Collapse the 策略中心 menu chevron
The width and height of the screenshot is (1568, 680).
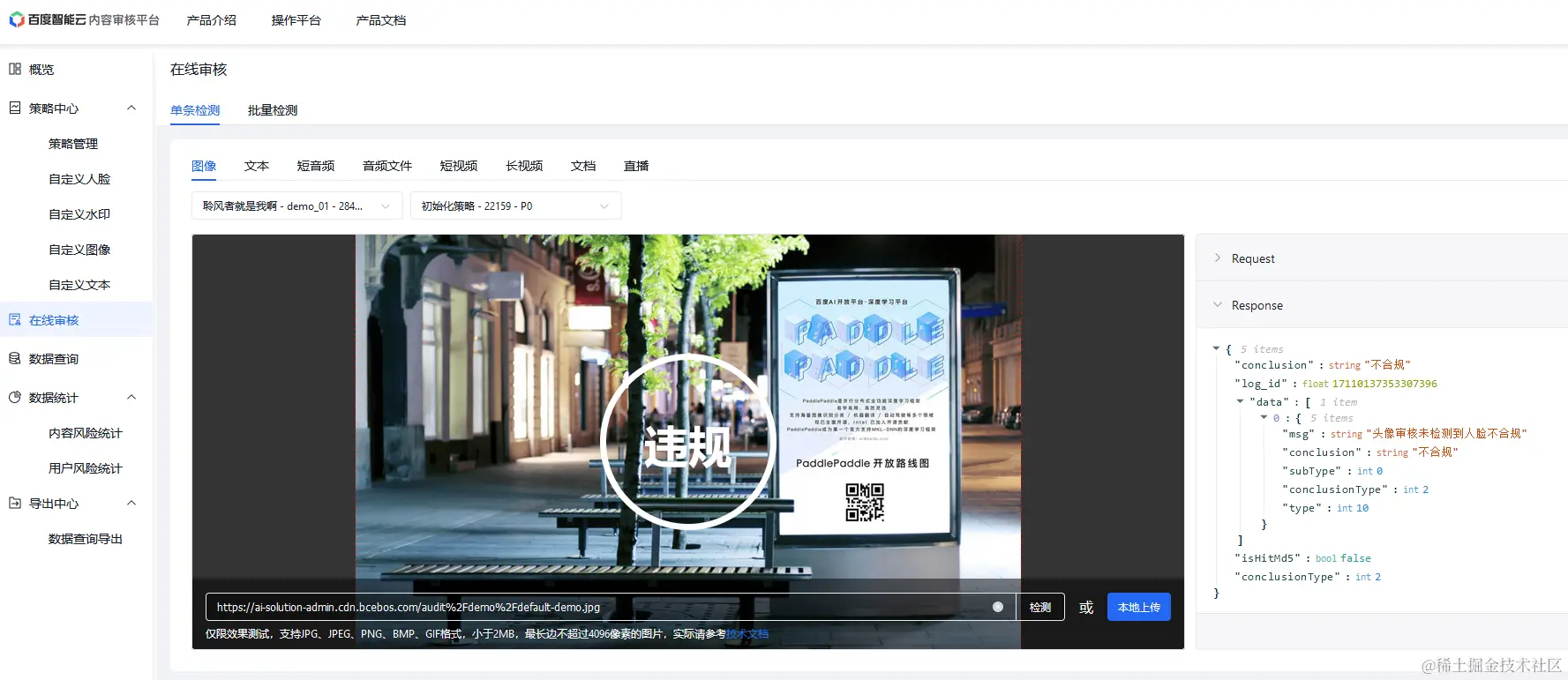pos(131,108)
